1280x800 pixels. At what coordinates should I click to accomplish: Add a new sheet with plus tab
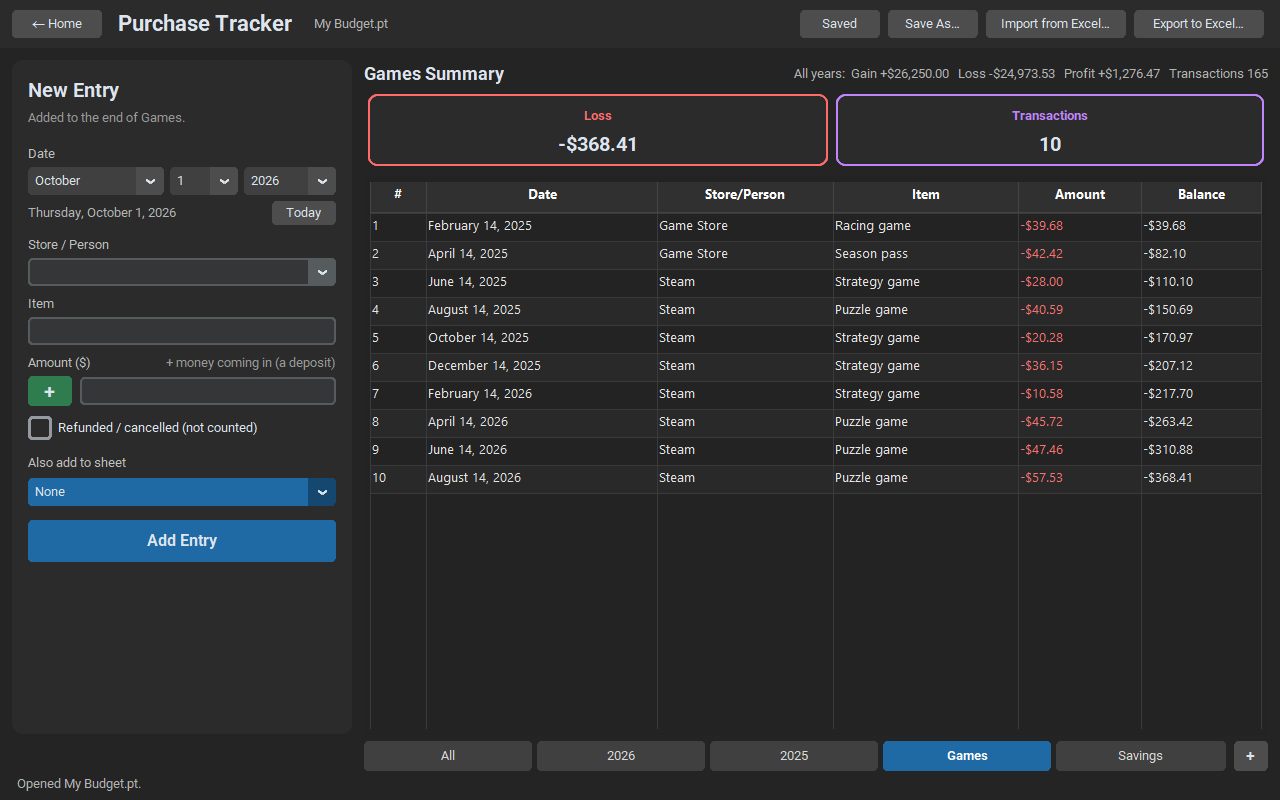tap(1251, 756)
